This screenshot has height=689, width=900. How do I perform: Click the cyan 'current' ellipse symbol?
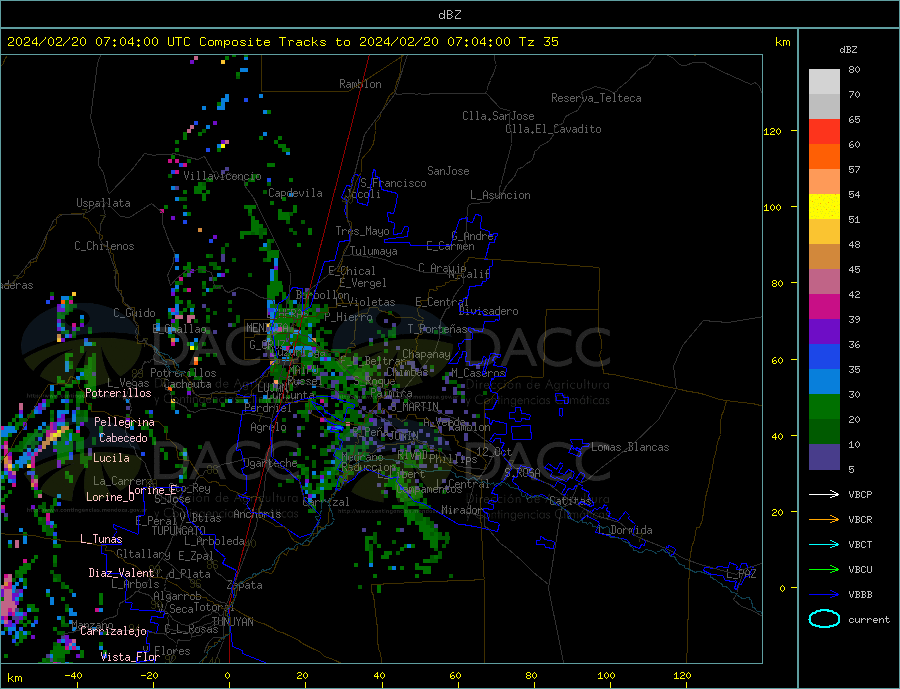pos(825,619)
